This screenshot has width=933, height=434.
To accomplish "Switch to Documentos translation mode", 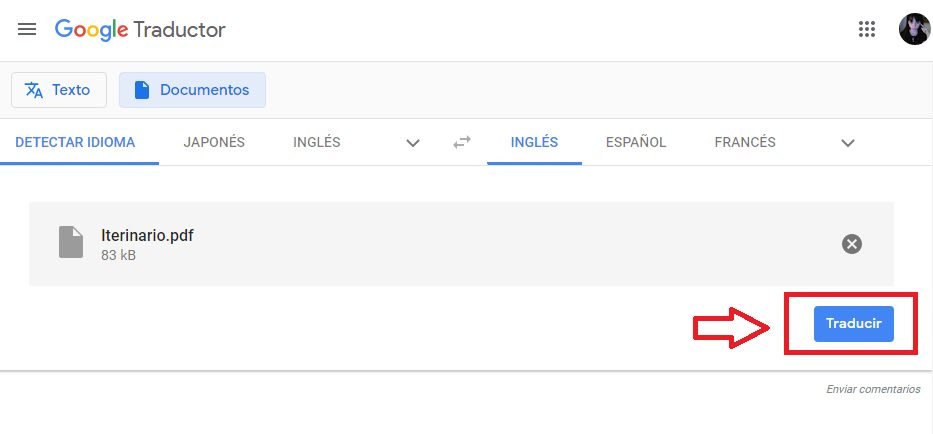I will pyautogui.click(x=192, y=90).
